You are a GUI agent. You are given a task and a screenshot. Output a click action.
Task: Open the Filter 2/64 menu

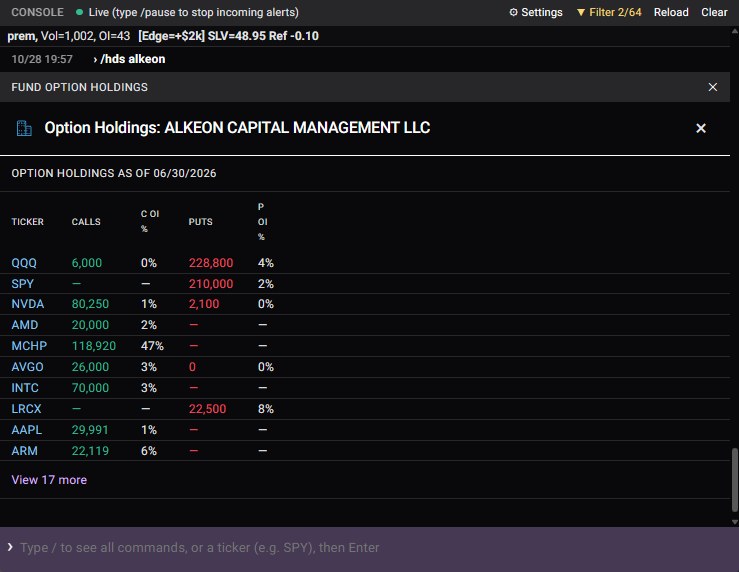(x=609, y=12)
